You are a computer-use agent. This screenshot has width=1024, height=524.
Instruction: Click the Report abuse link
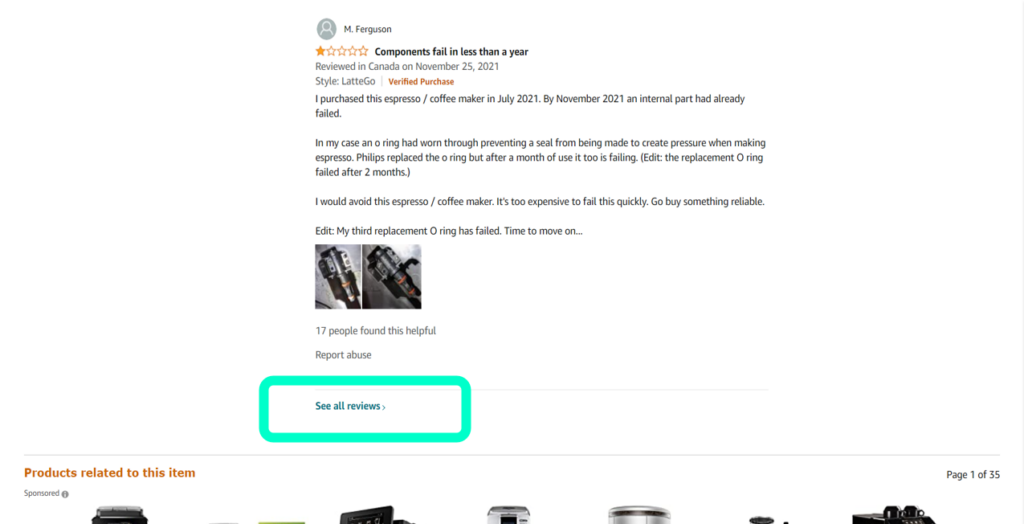(344, 355)
